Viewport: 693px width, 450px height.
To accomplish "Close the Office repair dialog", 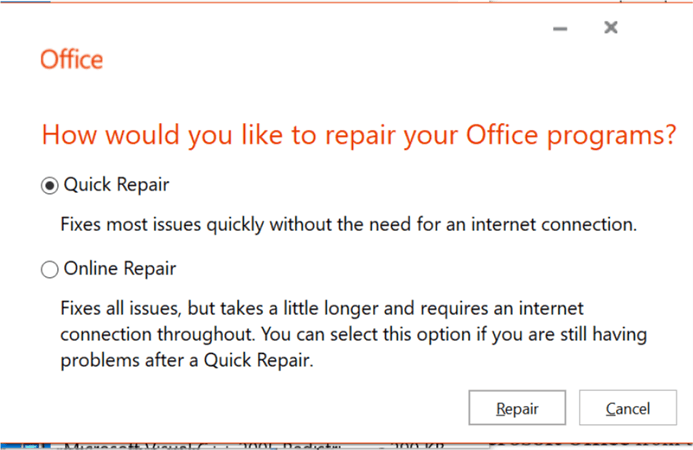I will (x=611, y=27).
